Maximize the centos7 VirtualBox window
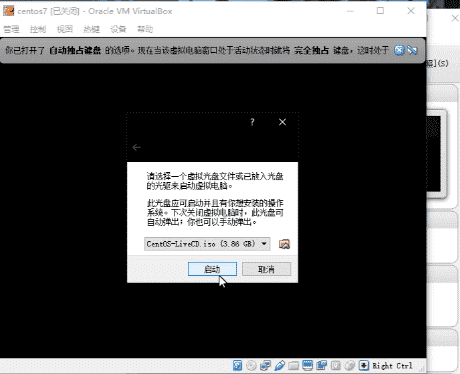 (380, 11)
